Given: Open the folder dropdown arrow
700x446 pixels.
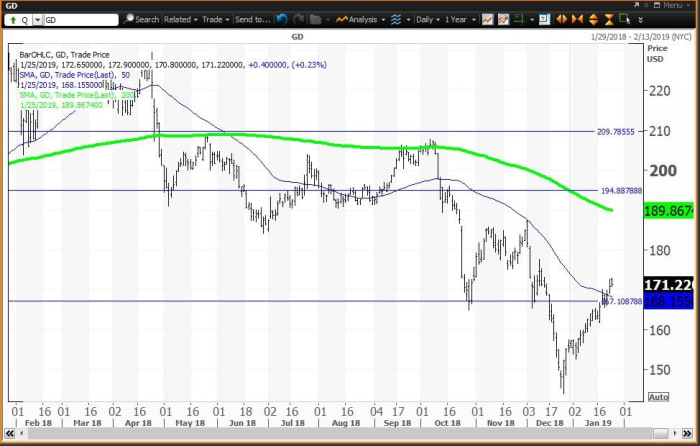Looking at the screenshot, I should click(x=328, y=20).
